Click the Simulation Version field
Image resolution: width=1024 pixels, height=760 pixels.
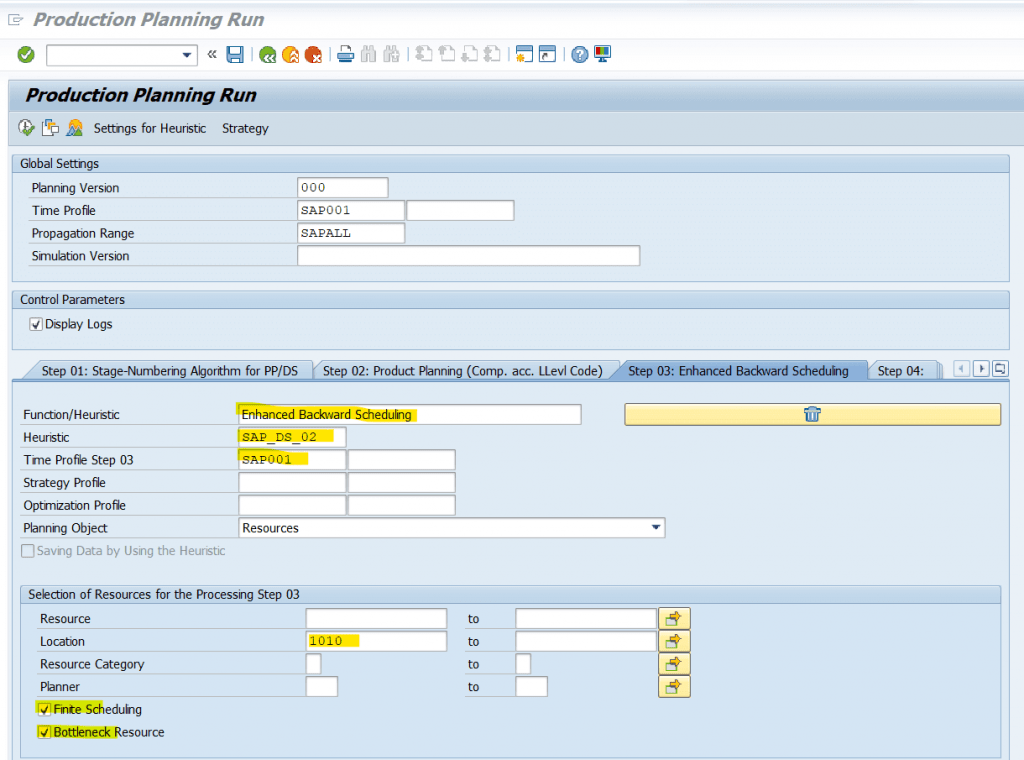pos(468,256)
